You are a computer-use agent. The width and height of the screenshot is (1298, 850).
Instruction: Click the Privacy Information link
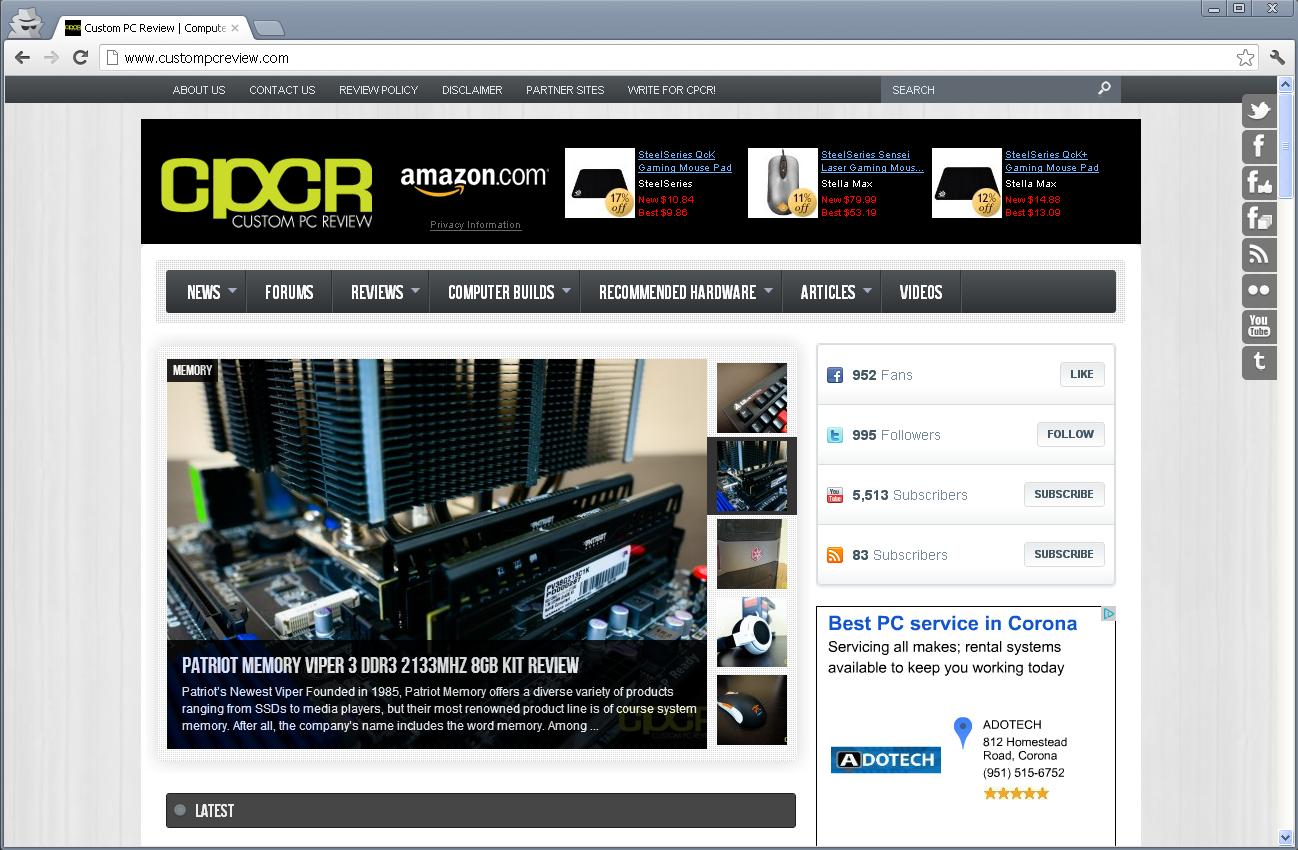click(475, 225)
